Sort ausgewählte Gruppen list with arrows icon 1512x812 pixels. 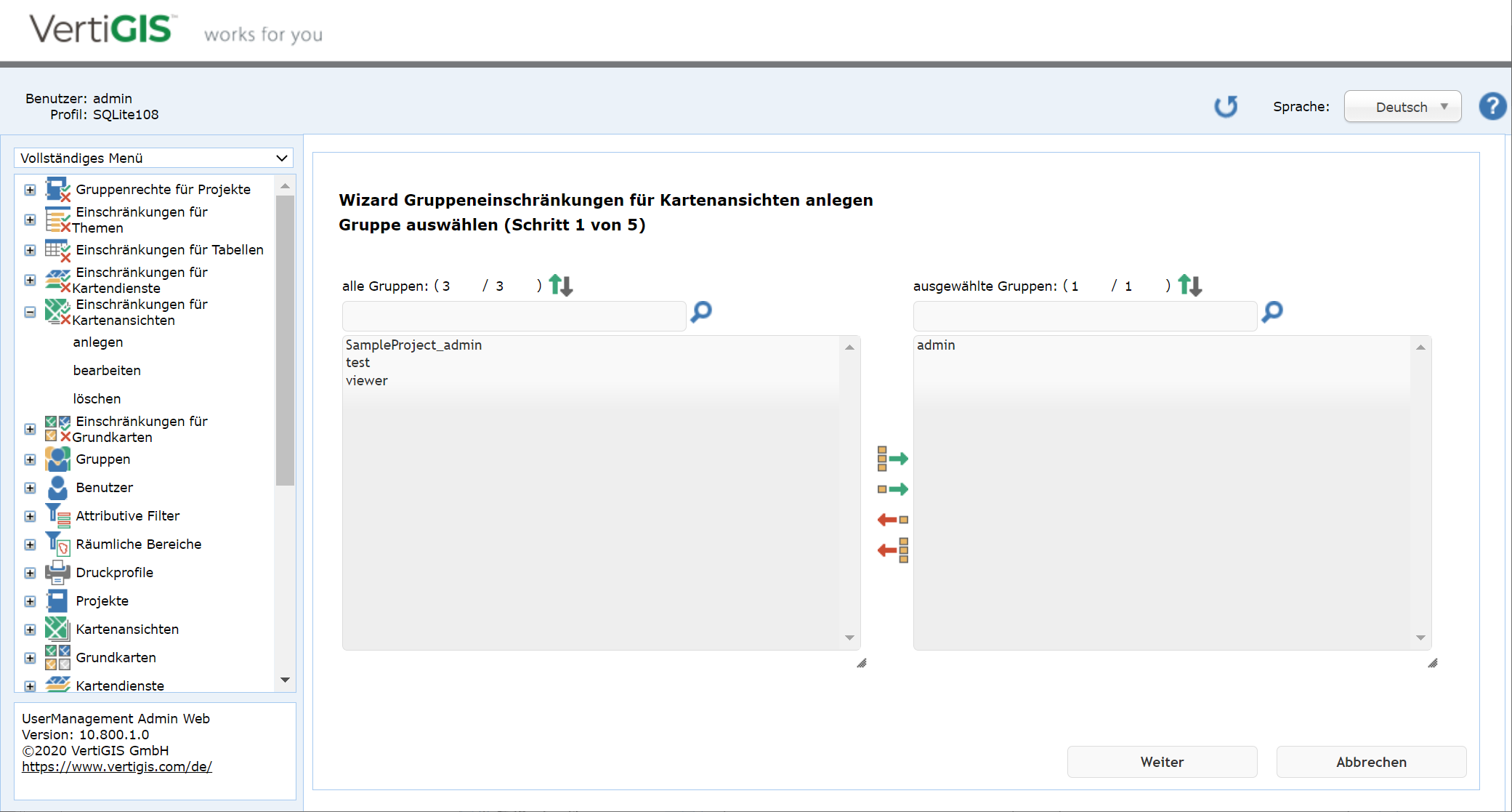(1190, 285)
